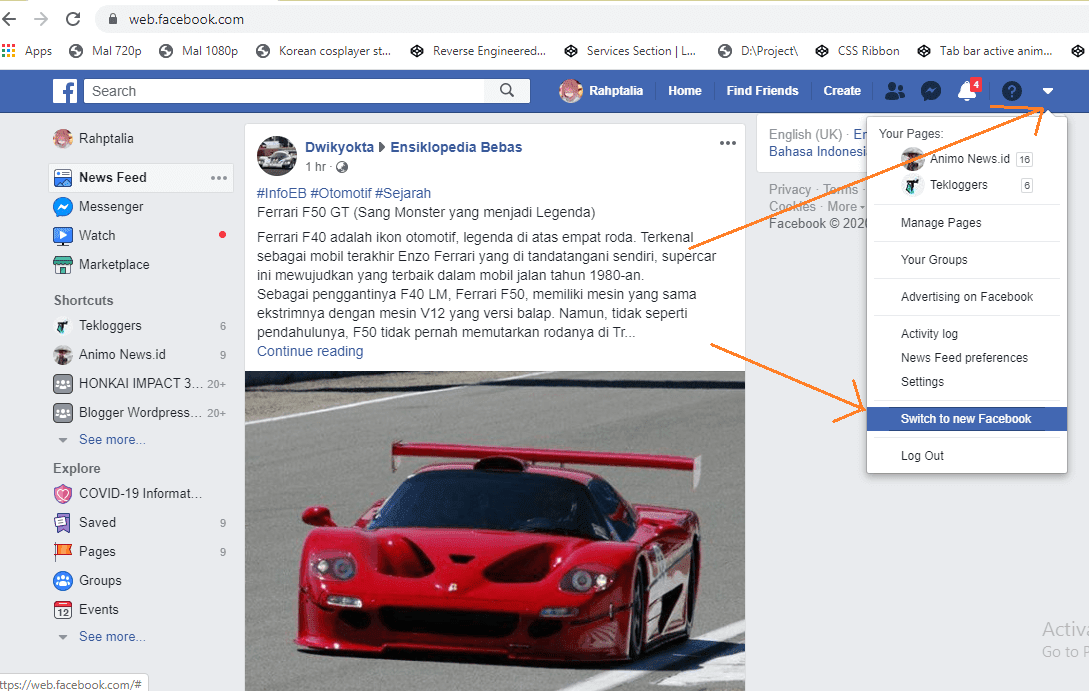
Task: Open Dwikyokta profile link
Action: click(339, 147)
